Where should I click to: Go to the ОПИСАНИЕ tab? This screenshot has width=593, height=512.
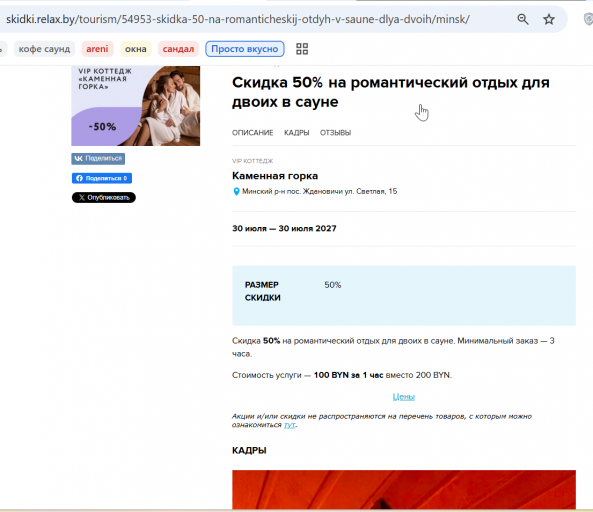253,133
